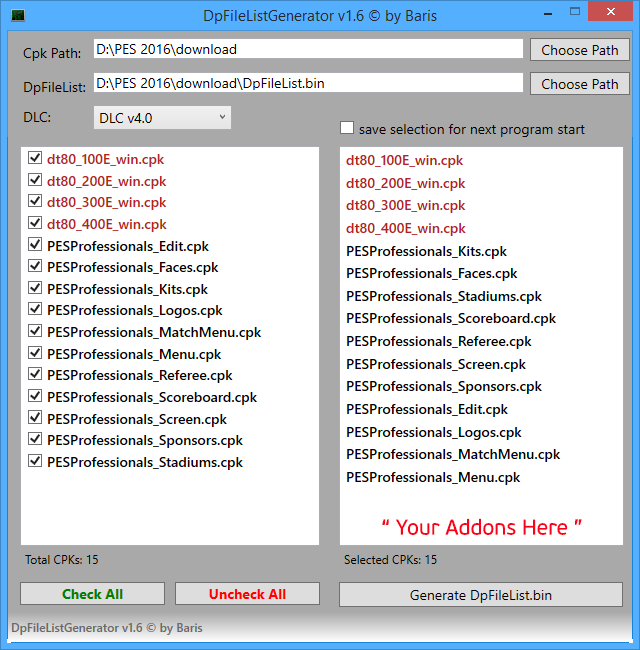The width and height of the screenshot is (640, 650).
Task: Select dt80_100E_win.cpk in right list
Action: click(x=405, y=160)
